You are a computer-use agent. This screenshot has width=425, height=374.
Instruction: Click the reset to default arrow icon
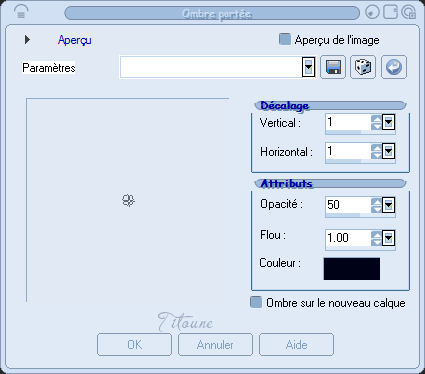pyautogui.click(x=394, y=67)
